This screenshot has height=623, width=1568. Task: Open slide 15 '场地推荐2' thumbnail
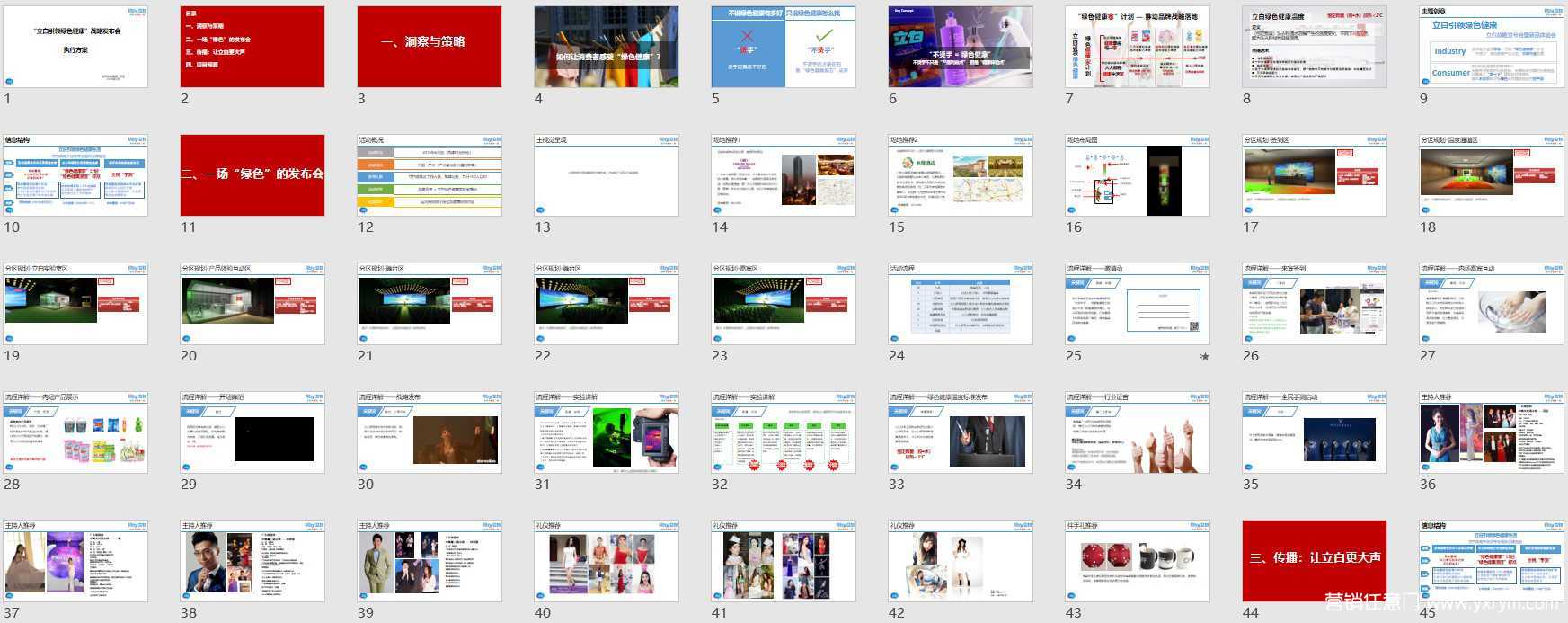point(961,175)
